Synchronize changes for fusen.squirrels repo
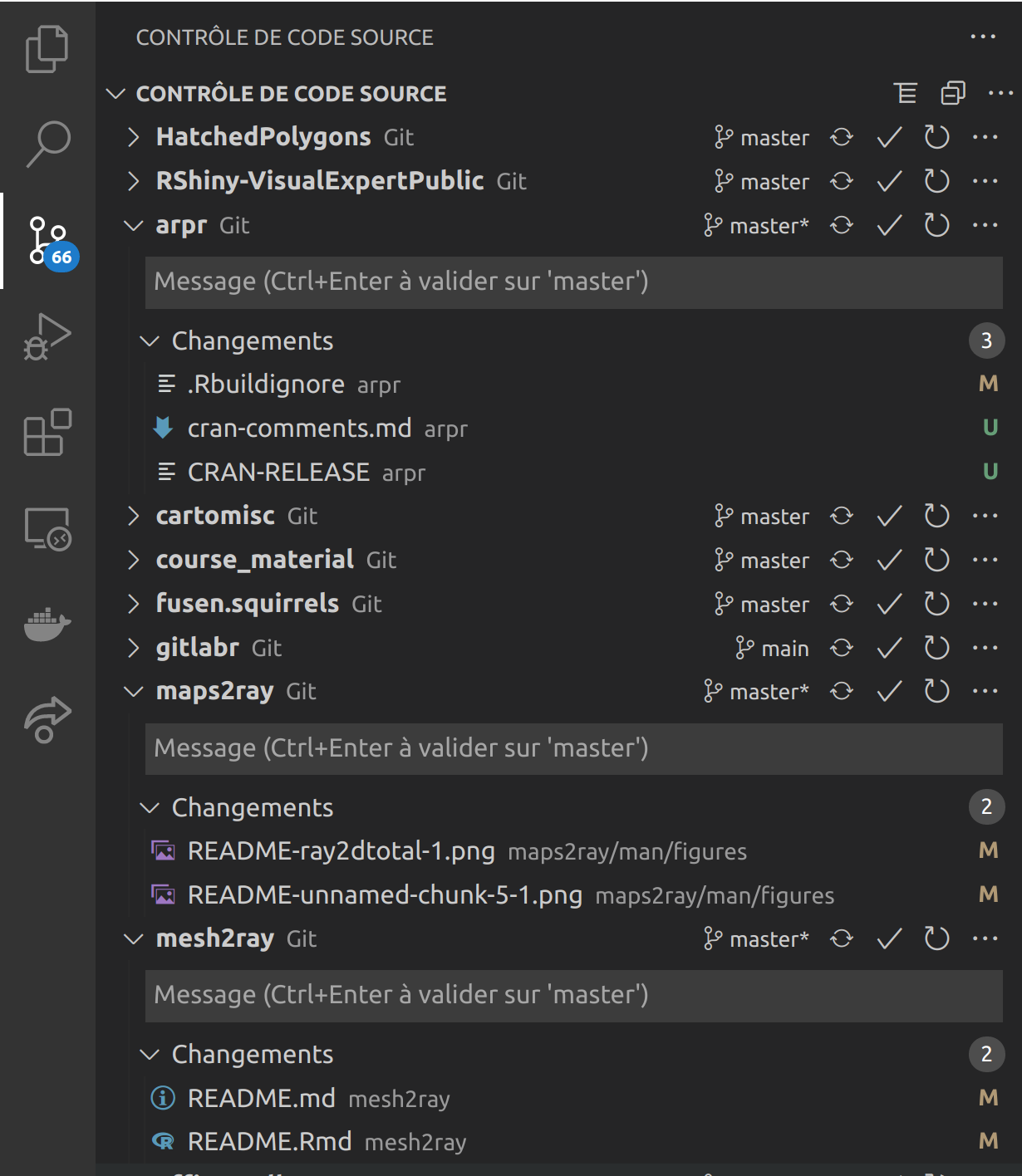 click(842, 604)
